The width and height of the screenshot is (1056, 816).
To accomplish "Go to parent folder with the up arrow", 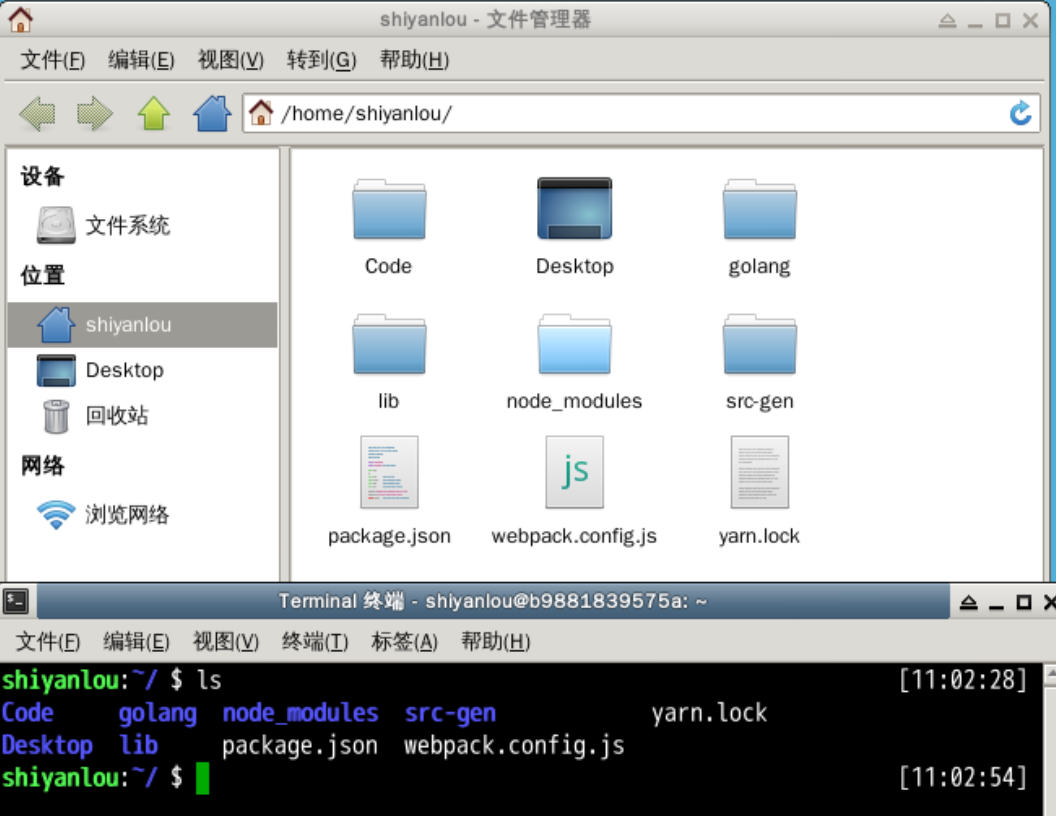I will 154,113.
